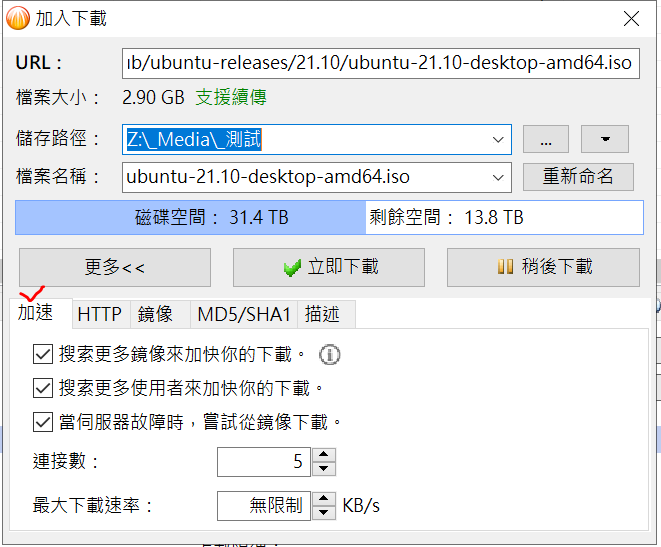Viewport: 661px width, 547px height.
Task: Open the MD5/SHA1 tab
Action: 244,314
